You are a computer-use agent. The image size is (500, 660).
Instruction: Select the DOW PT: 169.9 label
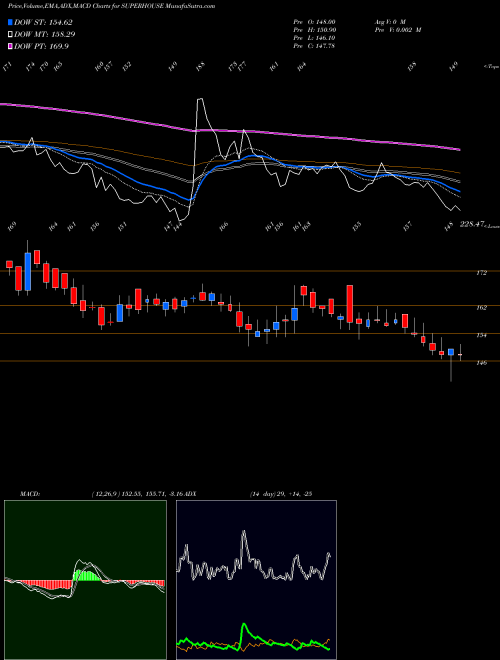(x=42, y=46)
